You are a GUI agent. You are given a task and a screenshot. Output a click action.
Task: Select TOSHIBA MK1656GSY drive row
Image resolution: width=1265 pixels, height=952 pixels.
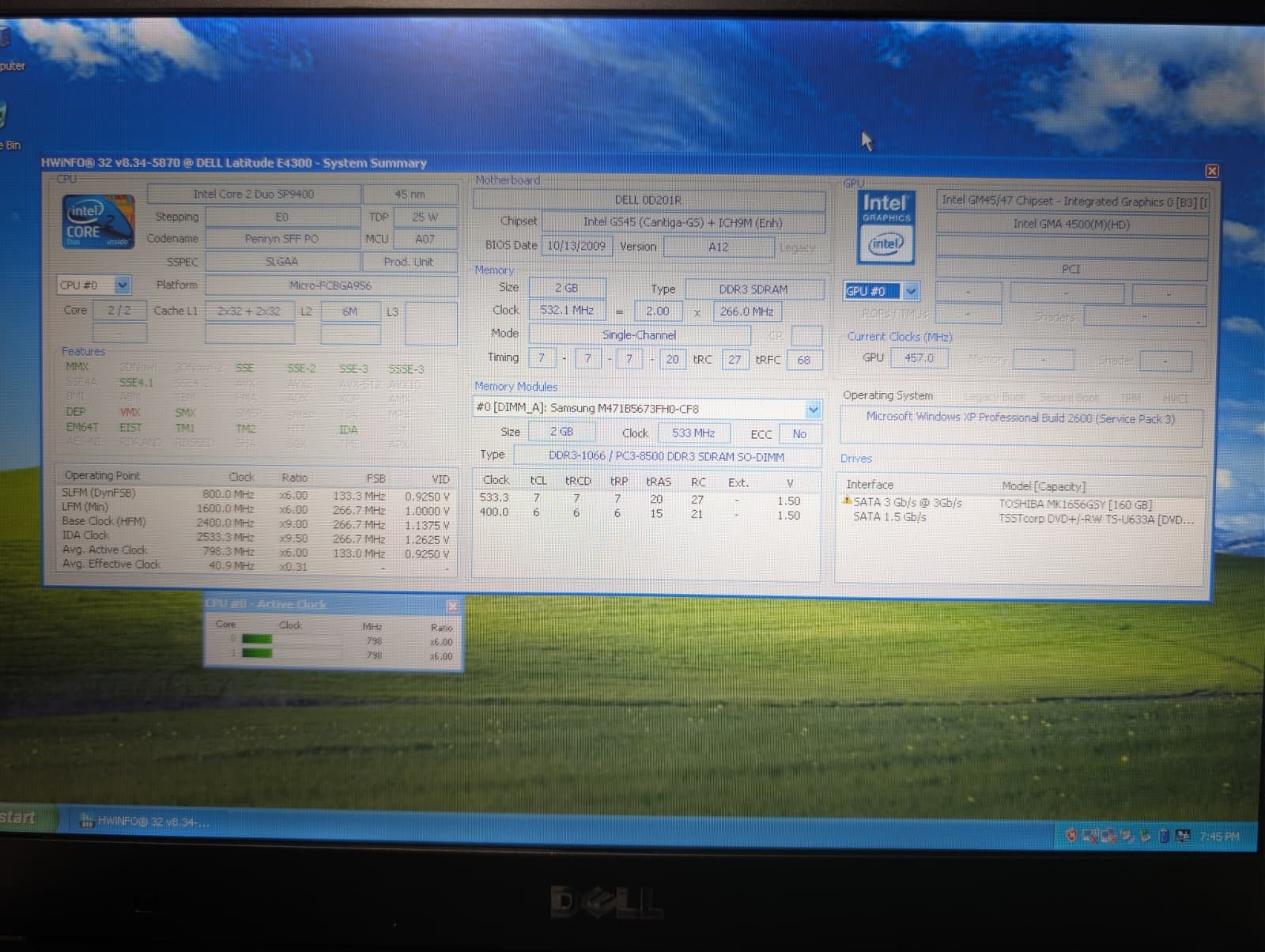[1020, 503]
